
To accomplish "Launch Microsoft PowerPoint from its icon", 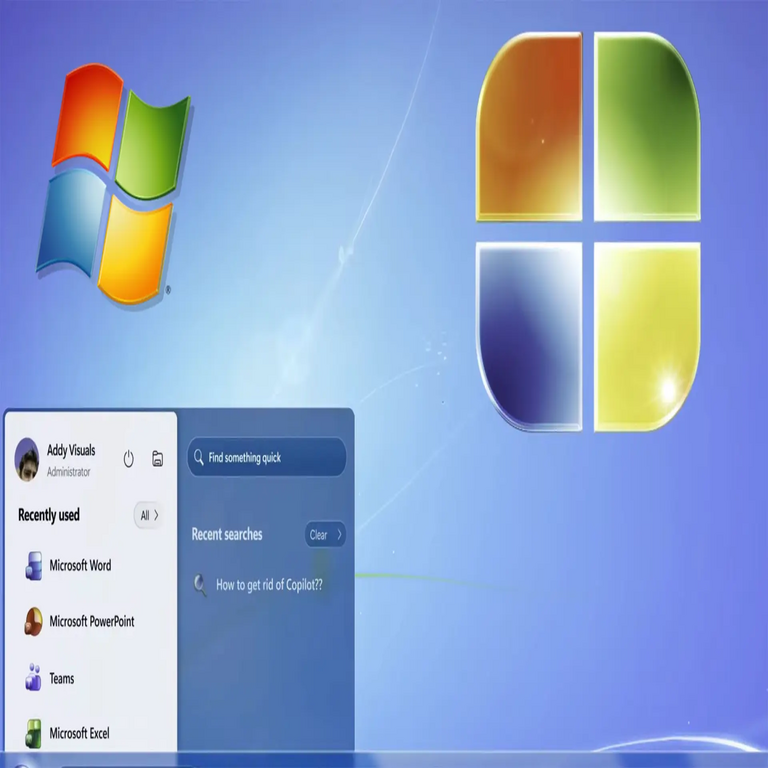I will [x=33, y=622].
